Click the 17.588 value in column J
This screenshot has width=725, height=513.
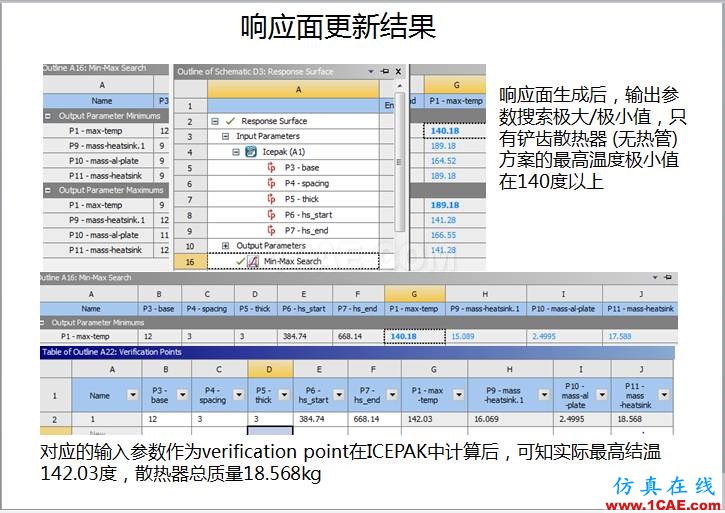[x=640, y=336]
